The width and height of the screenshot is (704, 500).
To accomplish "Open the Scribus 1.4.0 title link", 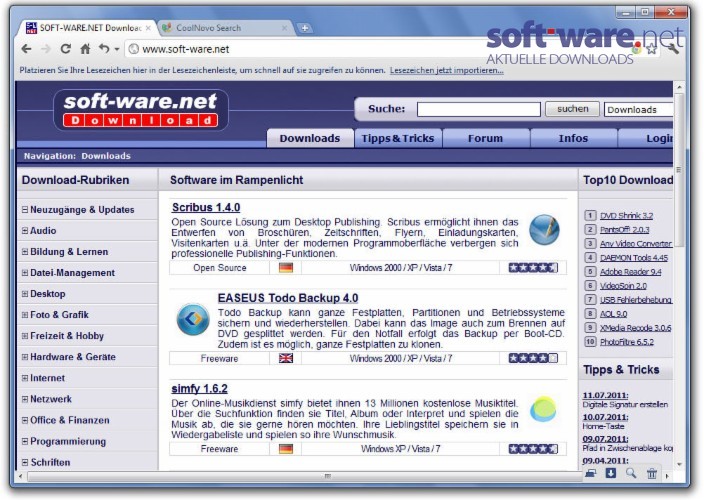I will point(206,207).
